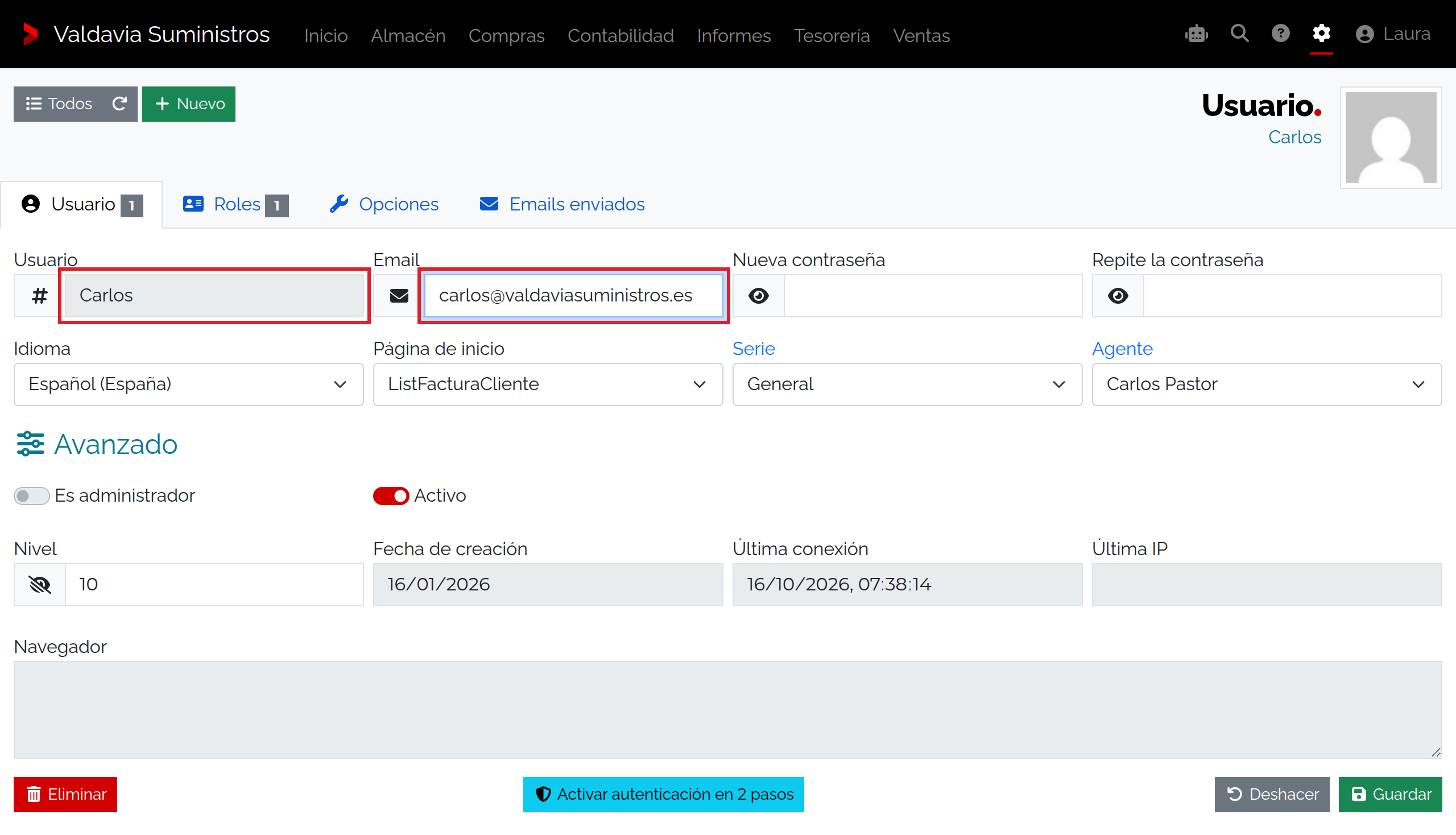Click the hash icon next to Usuario field
This screenshot has width=1456, height=835.
click(40, 296)
